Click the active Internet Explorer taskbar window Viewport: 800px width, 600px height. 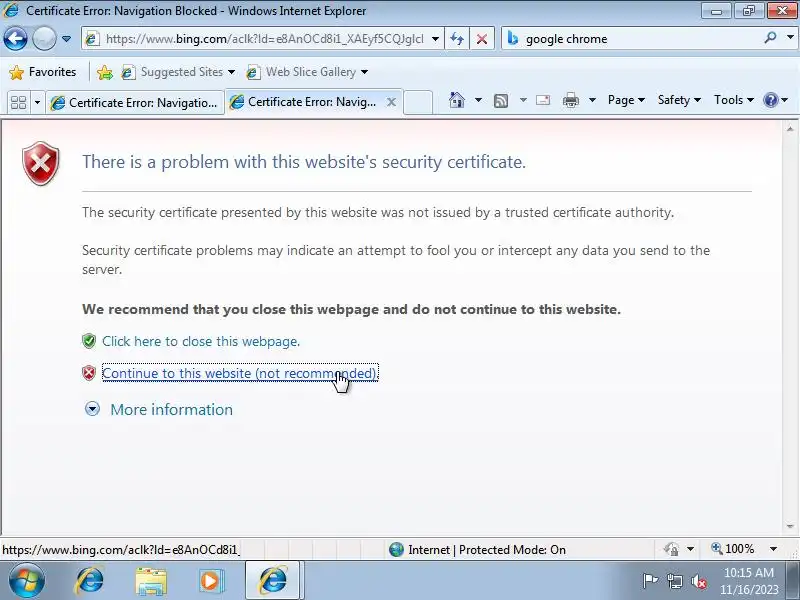tap(274, 581)
